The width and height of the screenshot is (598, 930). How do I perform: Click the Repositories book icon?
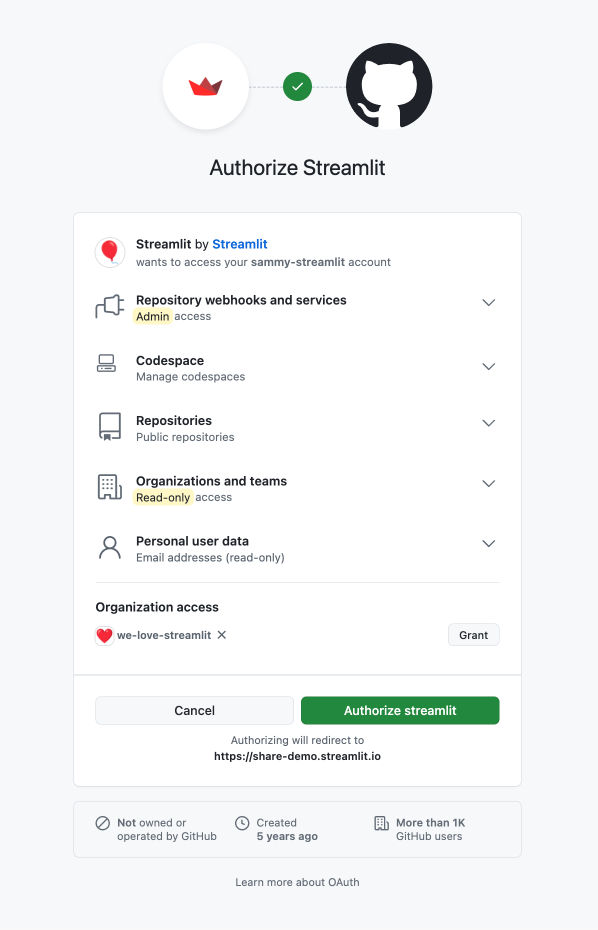(x=110, y=426)
